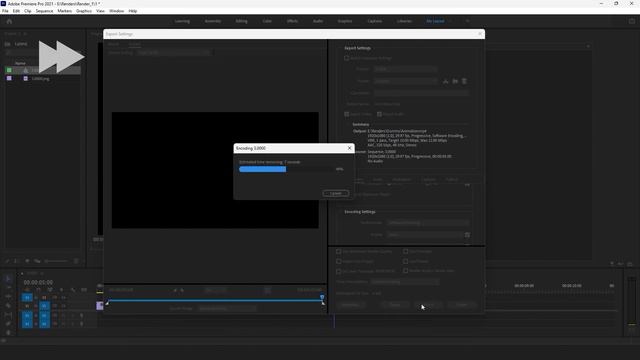This screenshot has width=640, height=360.
Task: Open the Profile dropdown under Encoding Settings
Action: click(x=424, y=235)
